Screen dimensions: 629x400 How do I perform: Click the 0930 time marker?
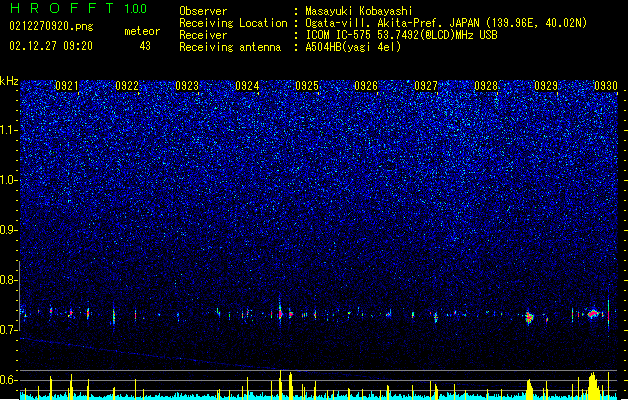tap(606, 86)
